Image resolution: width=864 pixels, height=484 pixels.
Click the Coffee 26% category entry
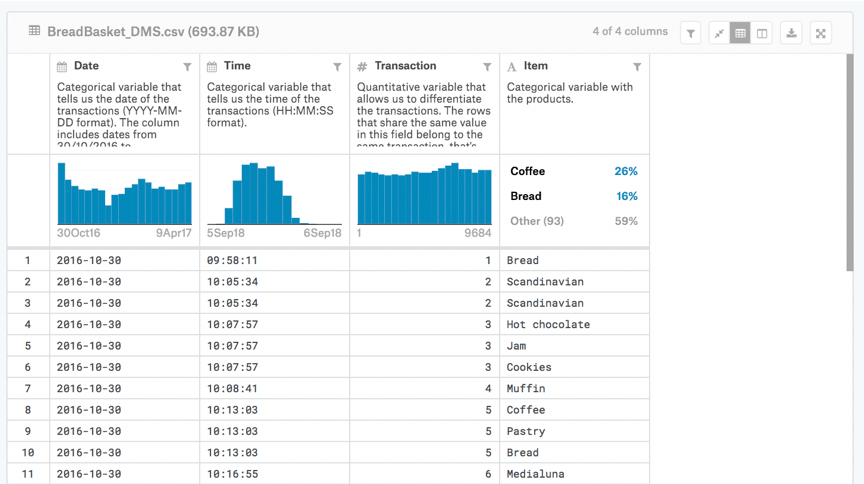(x=573, y=171)
